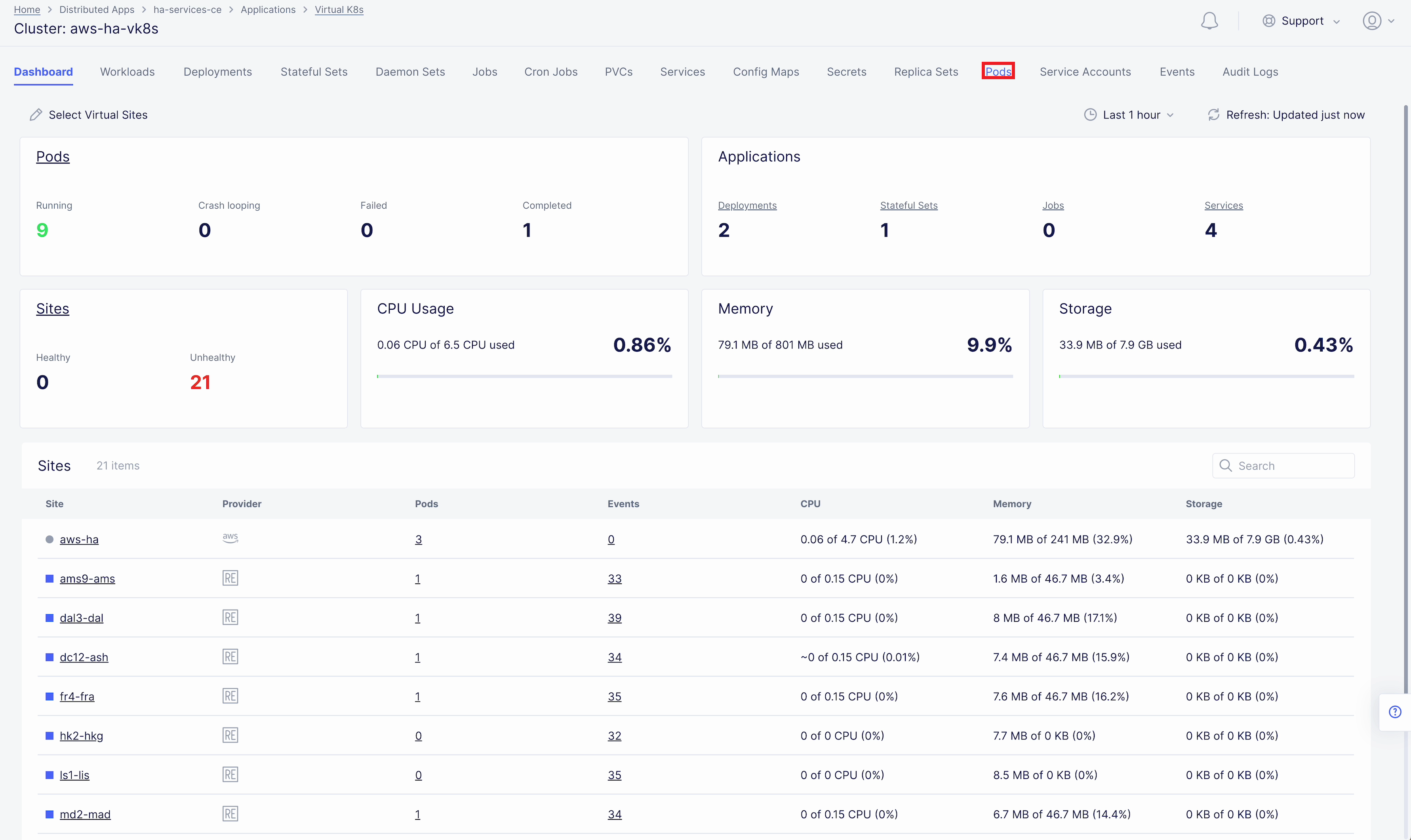Open the Support dropdown menu
Image resolution: width=1411 pixels, height=840 pixels.
click(1302, 21)
